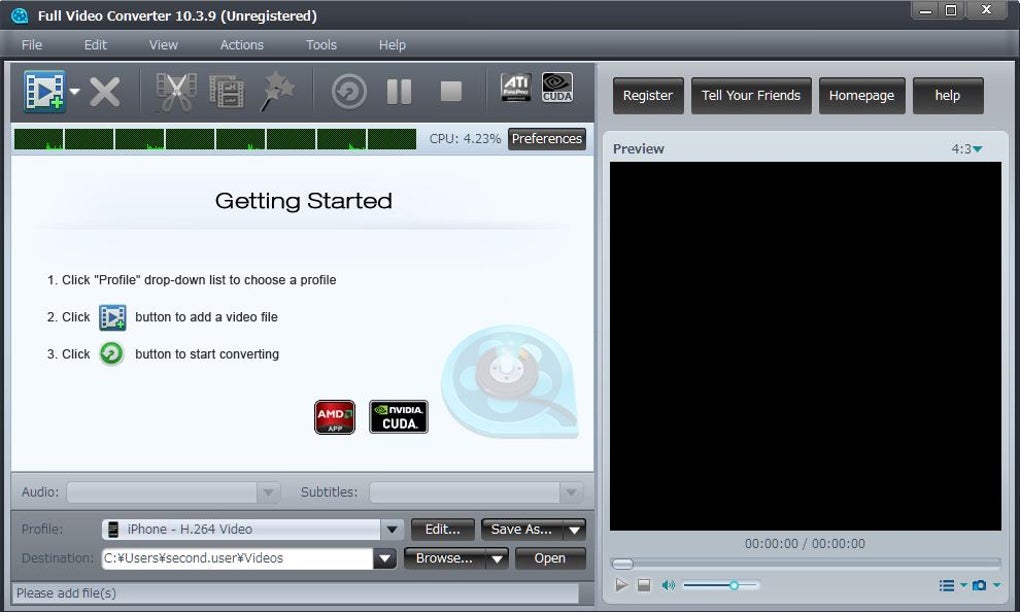Click the application logo in title bar
This screenshot has width=1020, height=612.
[x=20, y=16]
